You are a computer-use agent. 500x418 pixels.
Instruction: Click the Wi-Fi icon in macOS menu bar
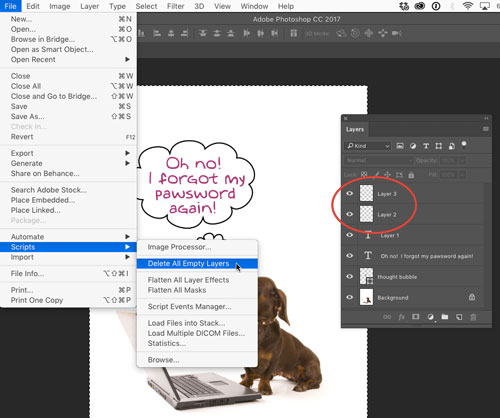click(468, 6)
